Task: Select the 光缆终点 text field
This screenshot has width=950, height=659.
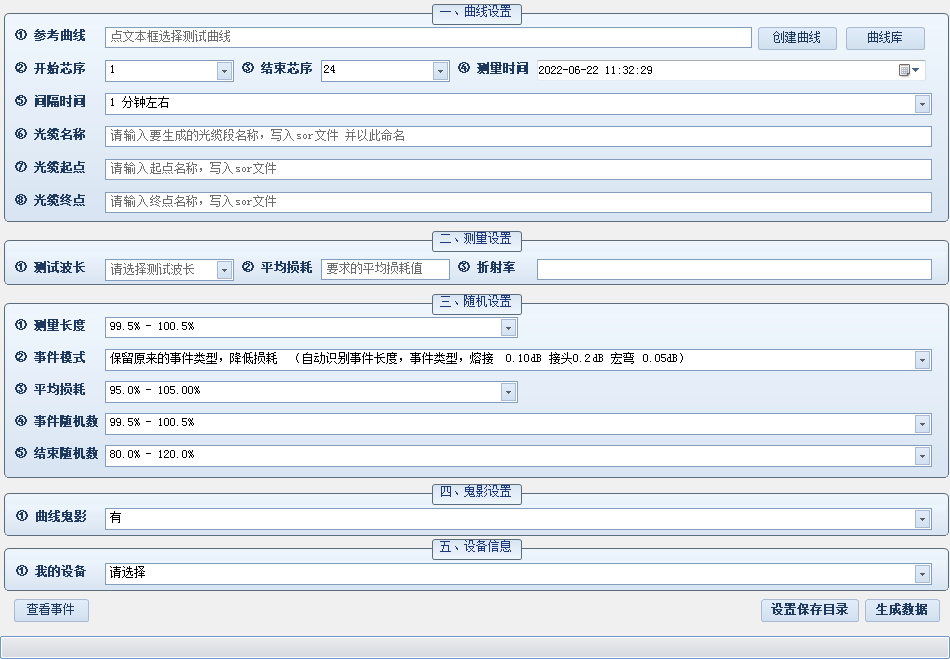Action: [517, 202]
